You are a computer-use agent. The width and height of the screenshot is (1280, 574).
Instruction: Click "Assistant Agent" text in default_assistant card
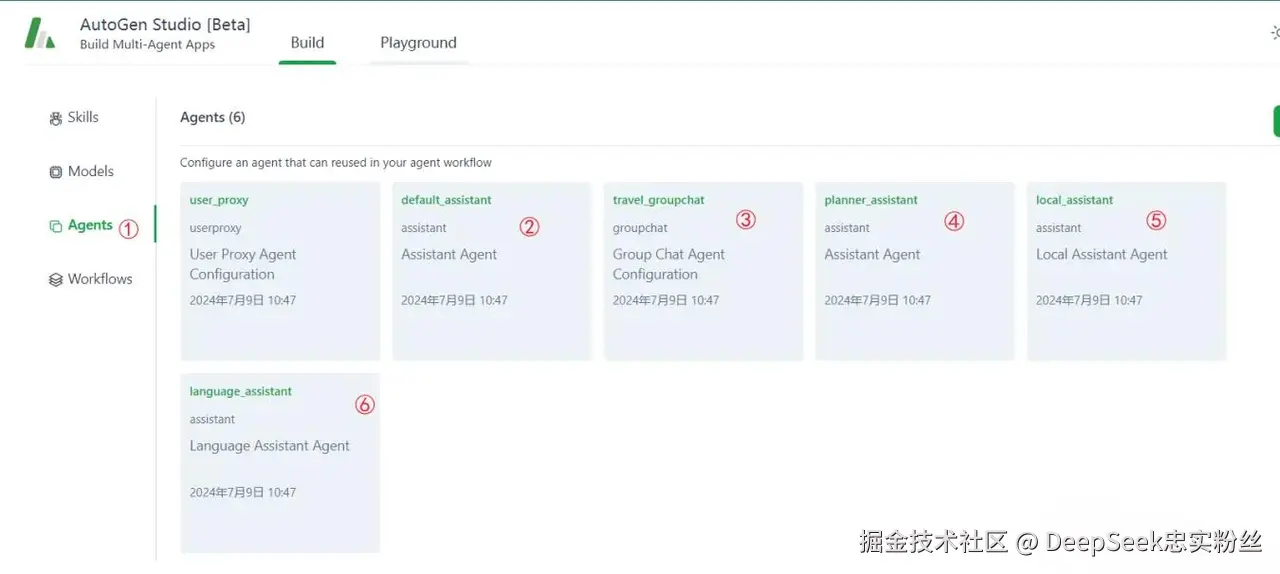point(449,255)
